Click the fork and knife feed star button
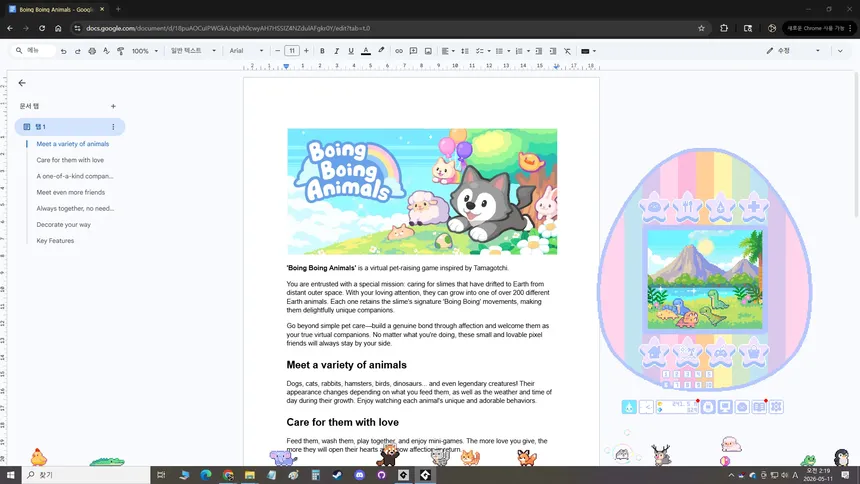The image size is (860, 484). tap(687, 207)
